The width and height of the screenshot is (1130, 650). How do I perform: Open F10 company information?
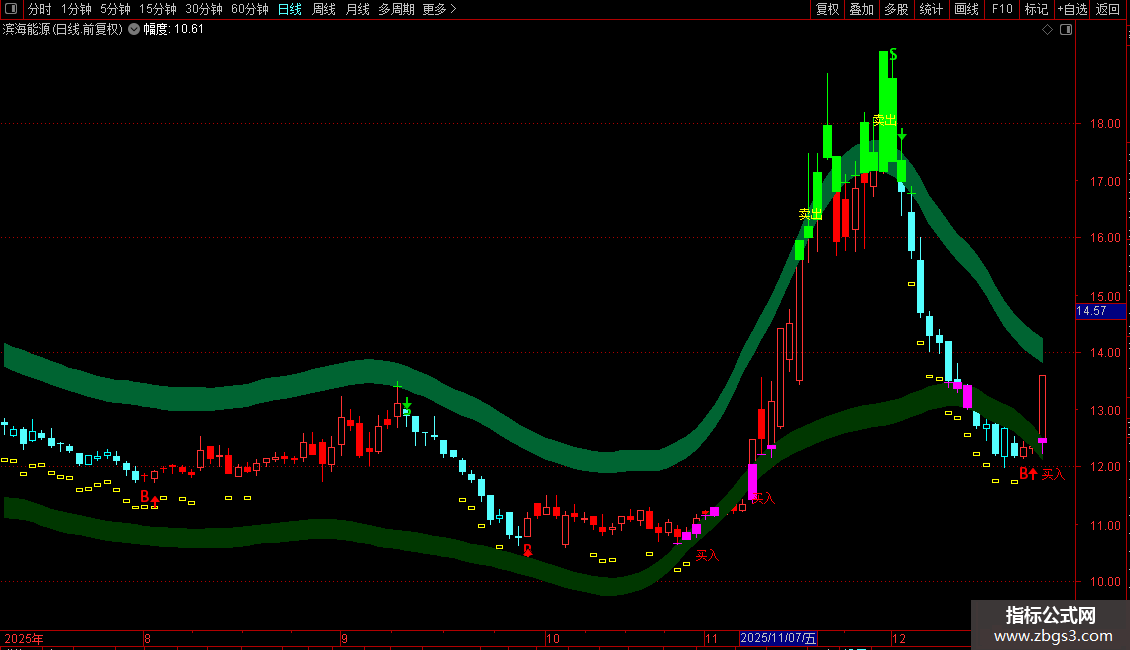1002,9
